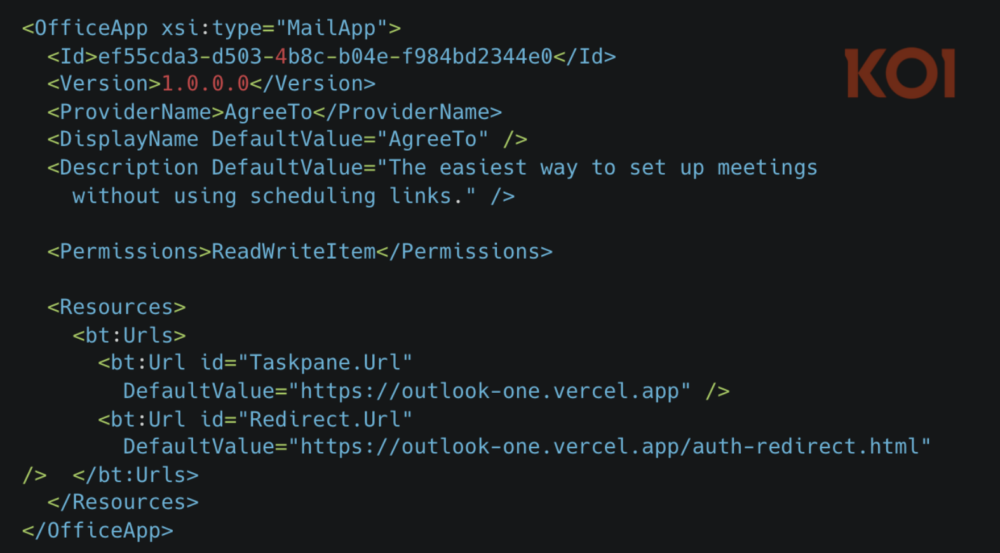Click the version number 1.0.0.0
1000x553 pixels.
pyautogui.click(x=206, y=84)
